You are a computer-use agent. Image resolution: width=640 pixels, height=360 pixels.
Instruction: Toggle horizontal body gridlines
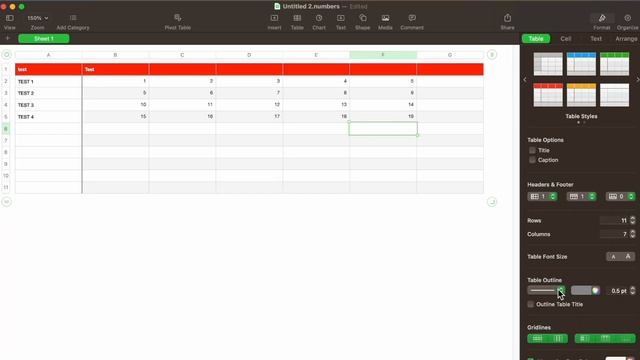(538, 338)
